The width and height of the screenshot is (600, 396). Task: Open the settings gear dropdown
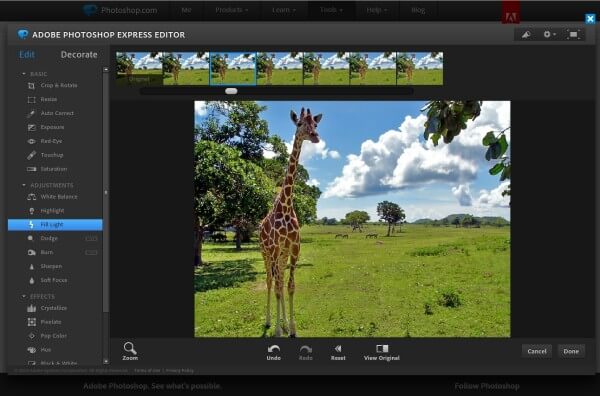coord(549,34)
